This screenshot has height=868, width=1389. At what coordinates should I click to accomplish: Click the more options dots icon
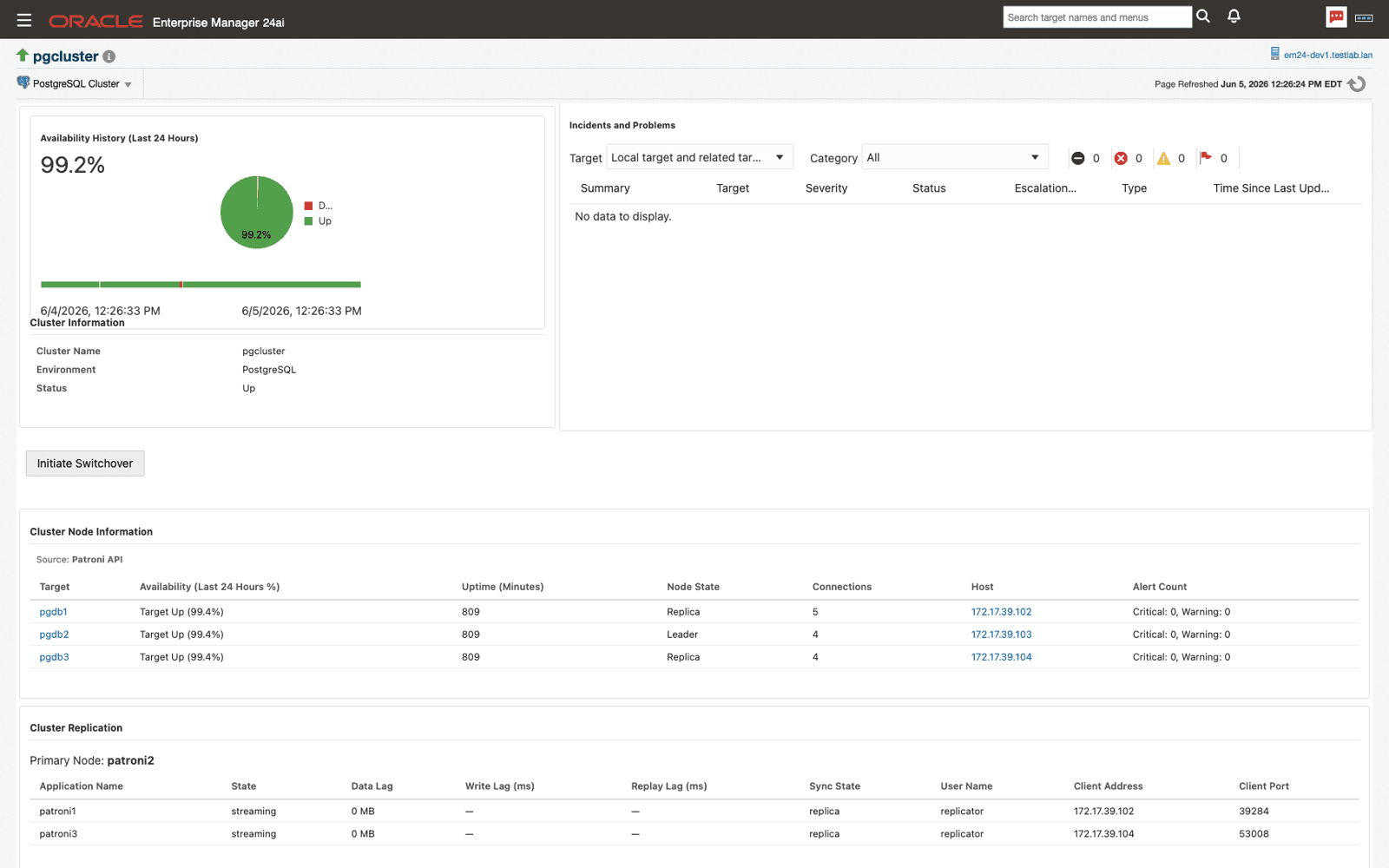coord(1364,17)
